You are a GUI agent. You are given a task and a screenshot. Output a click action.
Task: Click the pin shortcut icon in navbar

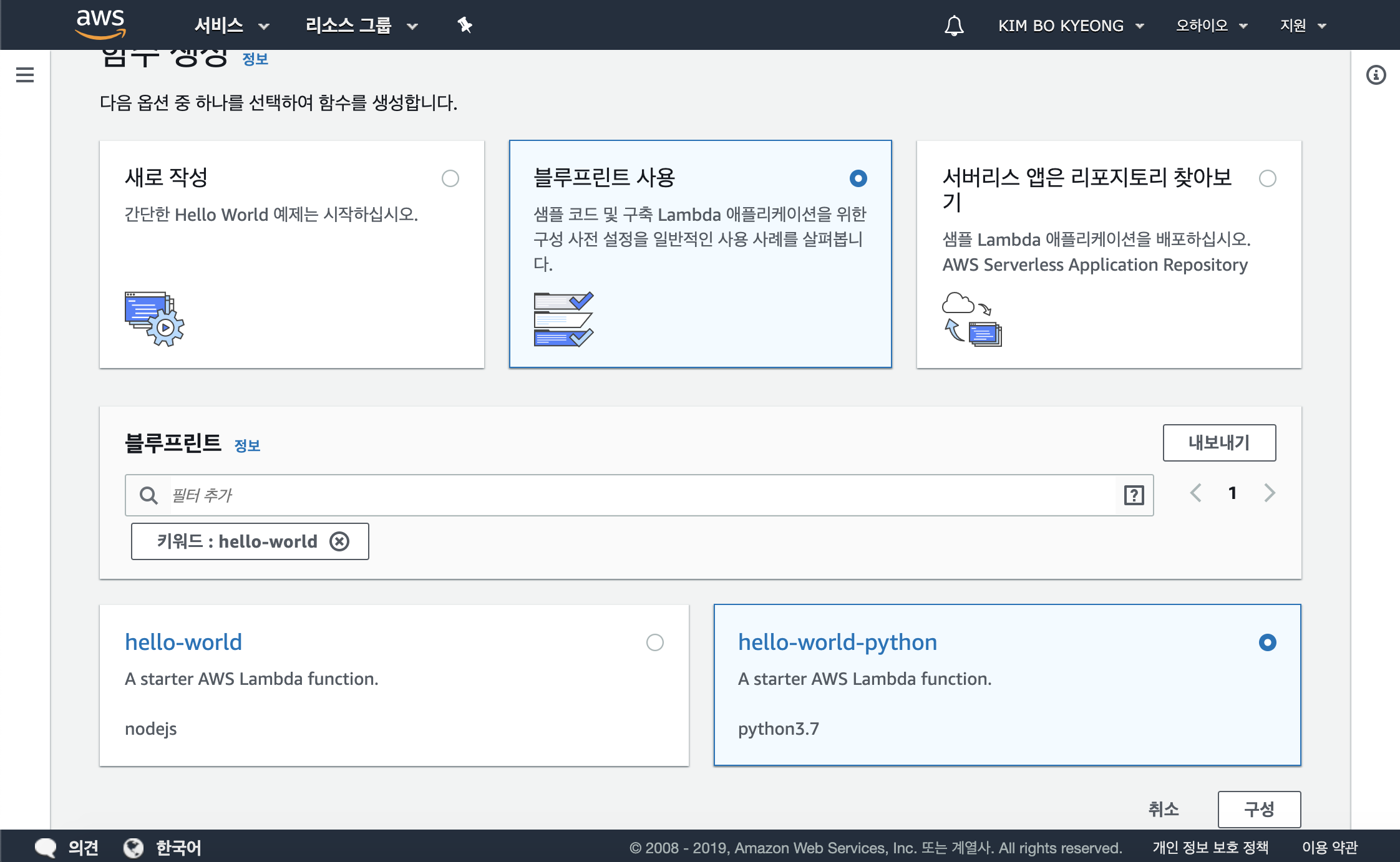(x=465, y=26)
